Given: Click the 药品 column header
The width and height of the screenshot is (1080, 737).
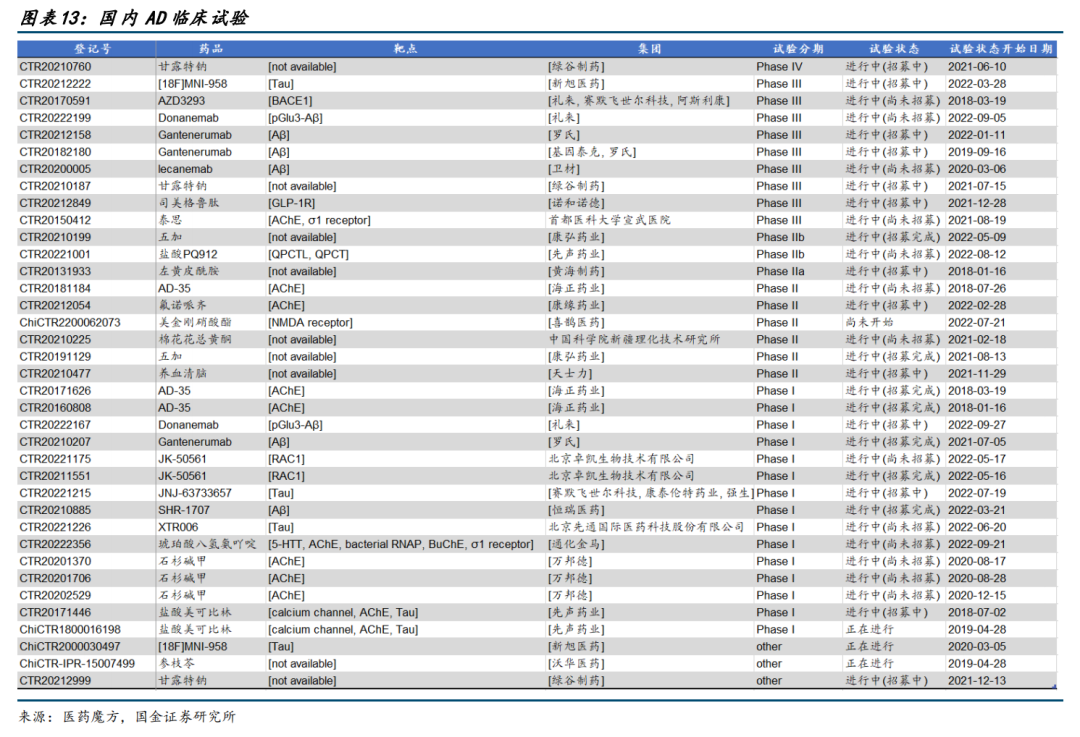Looking at the screenshot, I should click(210, 49).
